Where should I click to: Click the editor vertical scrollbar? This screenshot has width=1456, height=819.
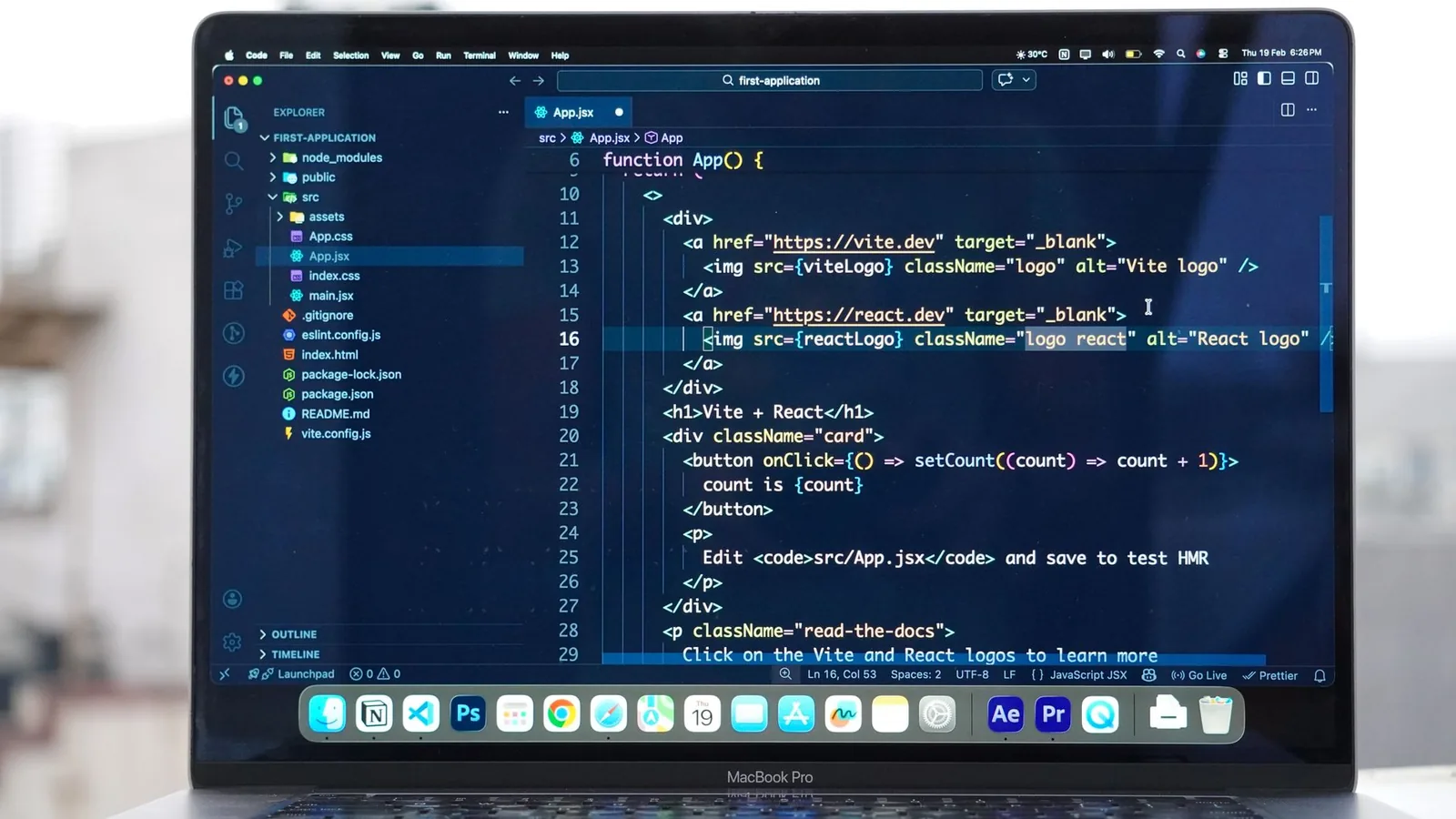click(x=1326, y=314)
